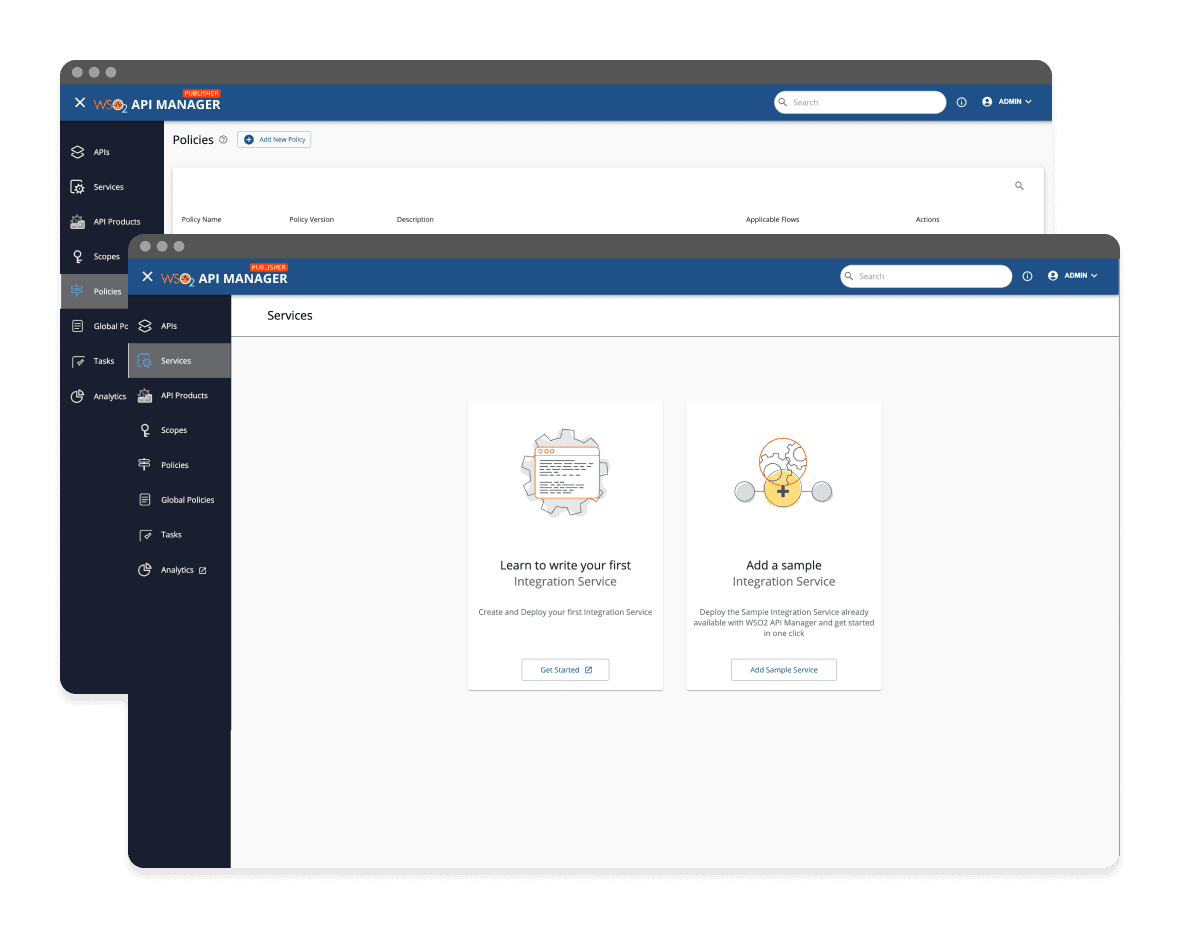1180x928 pixels.
Task: Open the Policies section in the sidebar
Action: tap(177, 465)
